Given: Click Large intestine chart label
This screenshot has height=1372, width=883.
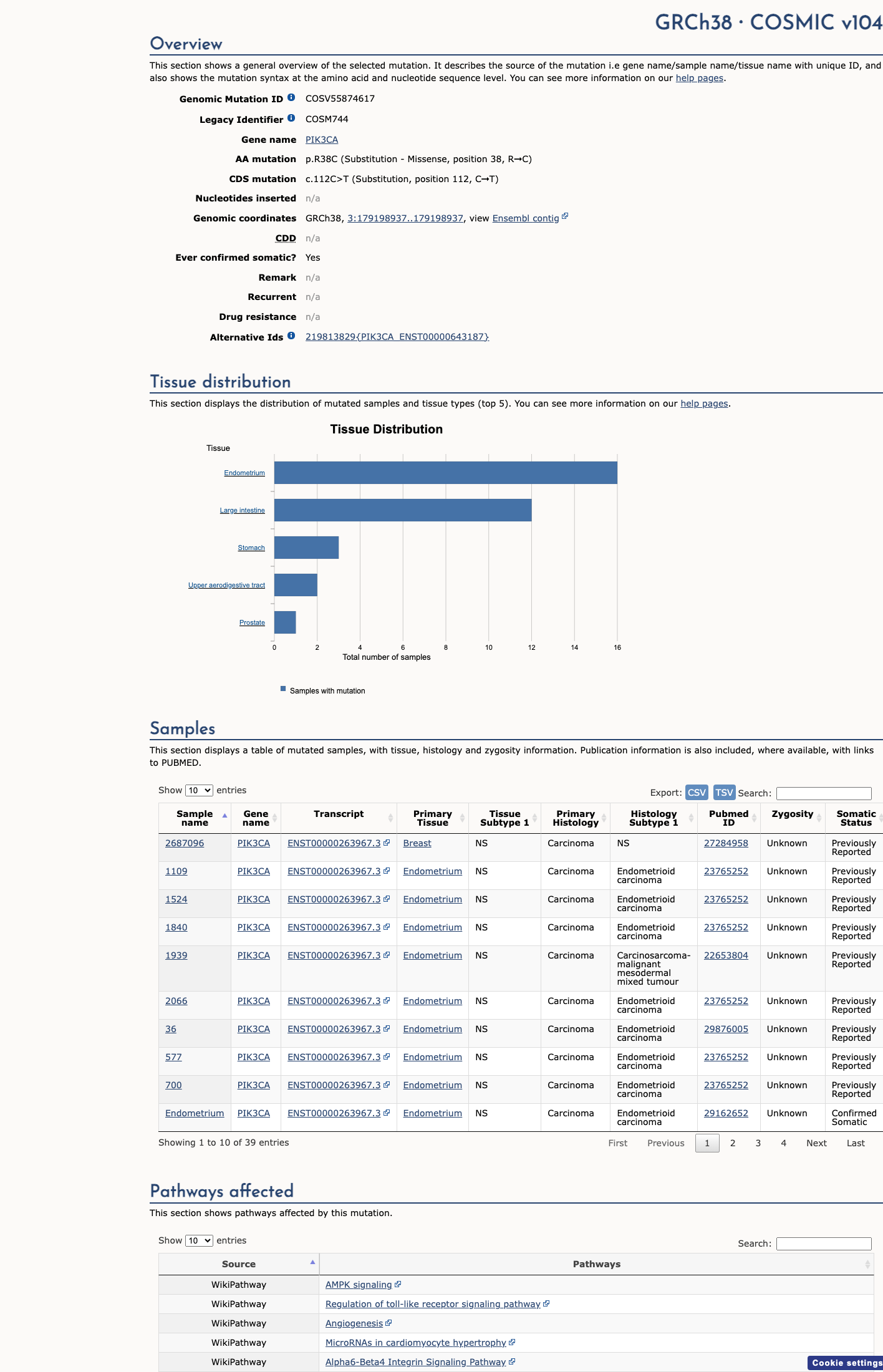Looking at the screenshot, I should (242, 510).
